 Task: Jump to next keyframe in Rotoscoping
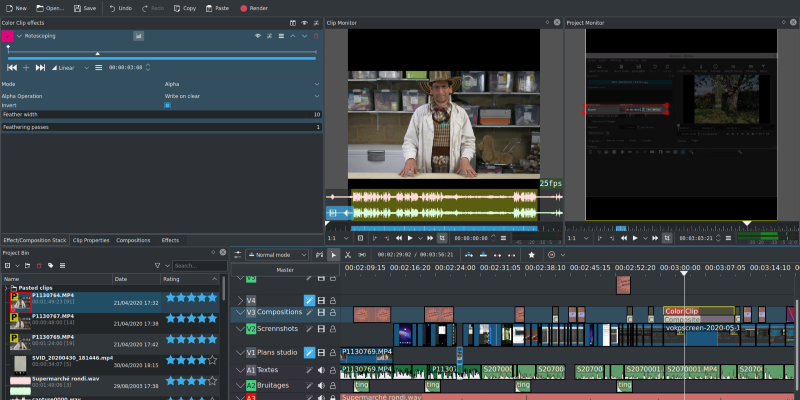click(40, 67)
